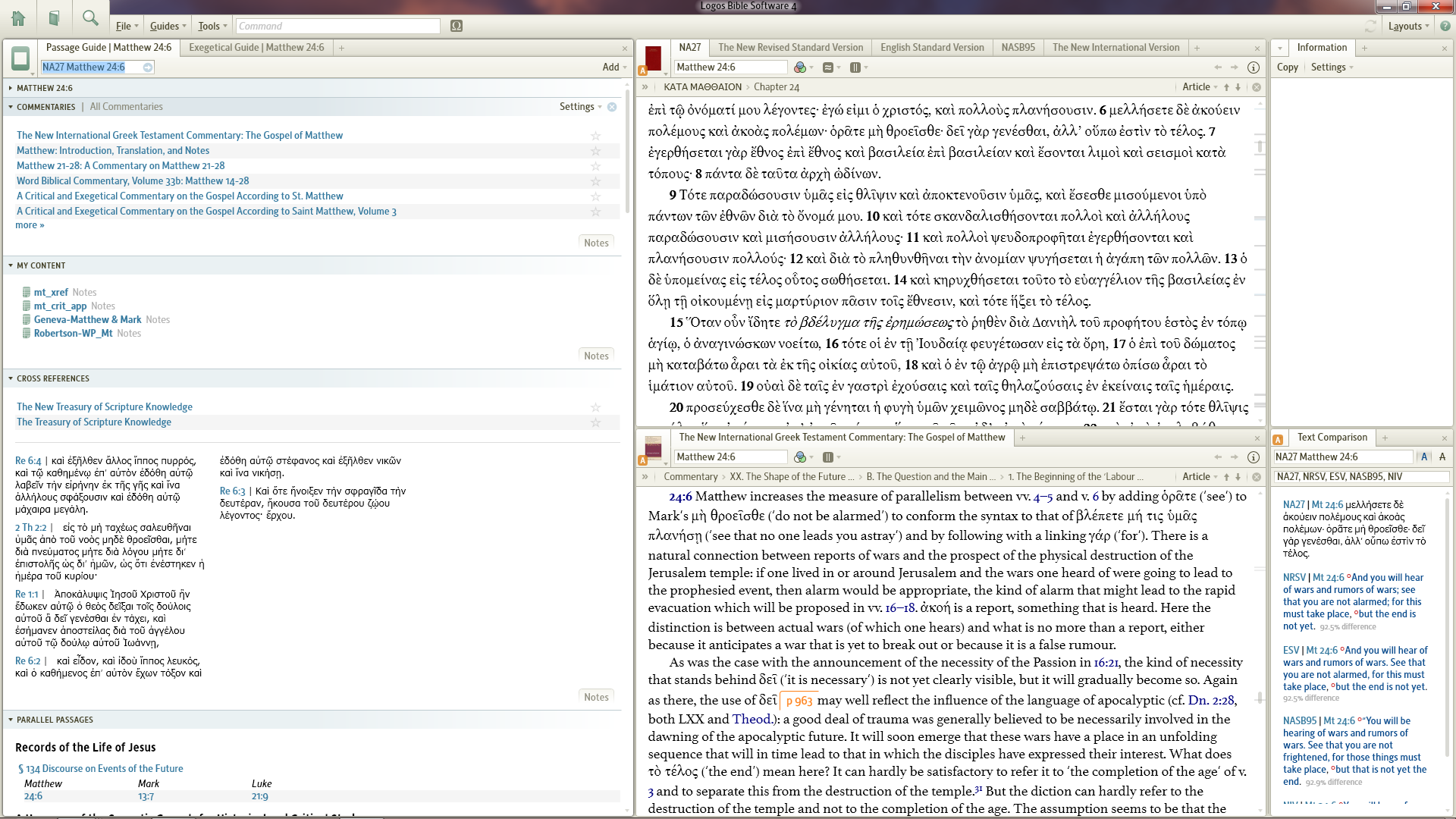Screen dimensions: 1456x819
Task: Open visual filters icon in commentary panel
Action: 800,457
